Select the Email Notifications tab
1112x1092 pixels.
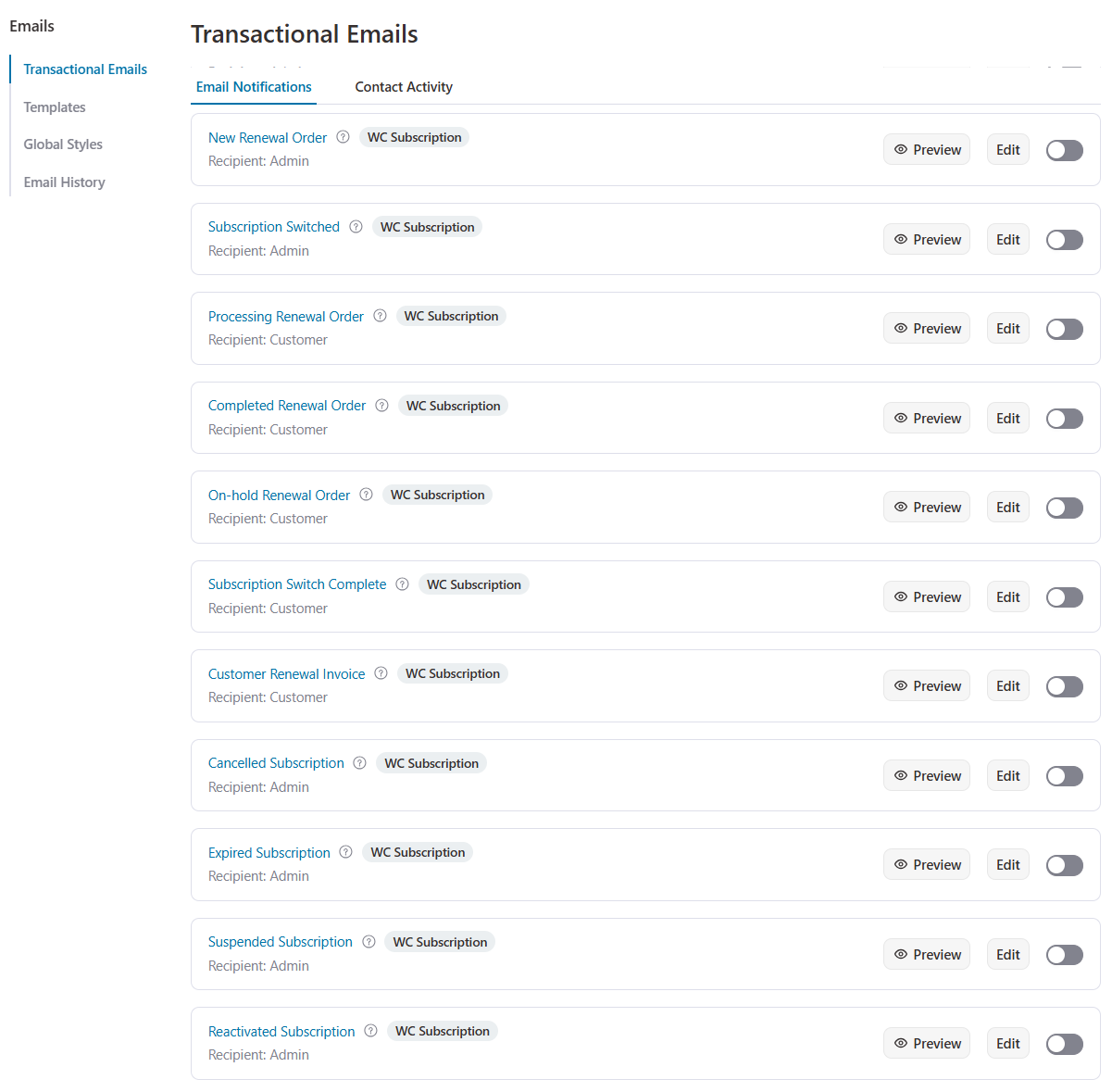click(x=253, y=86)
